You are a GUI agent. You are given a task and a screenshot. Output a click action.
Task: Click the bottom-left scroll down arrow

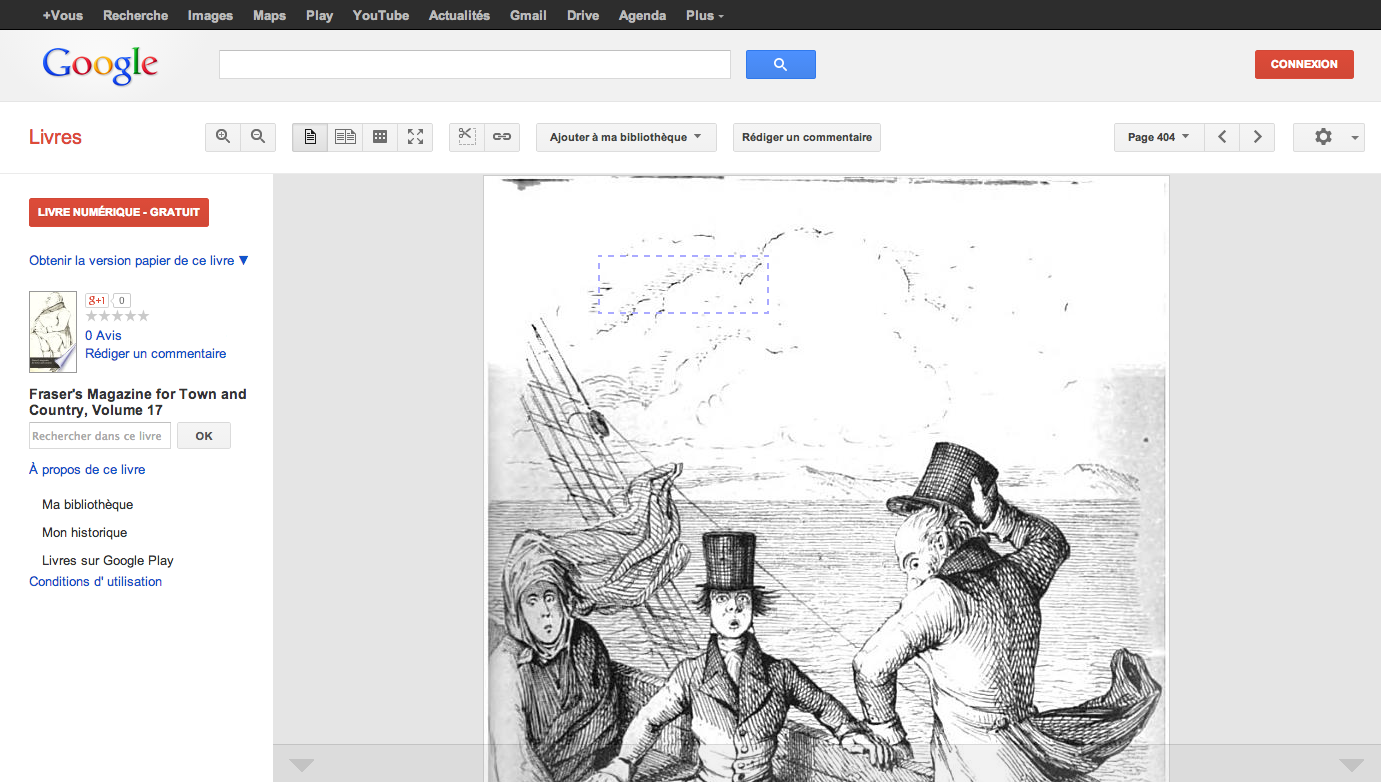click(x=301, y=765)
